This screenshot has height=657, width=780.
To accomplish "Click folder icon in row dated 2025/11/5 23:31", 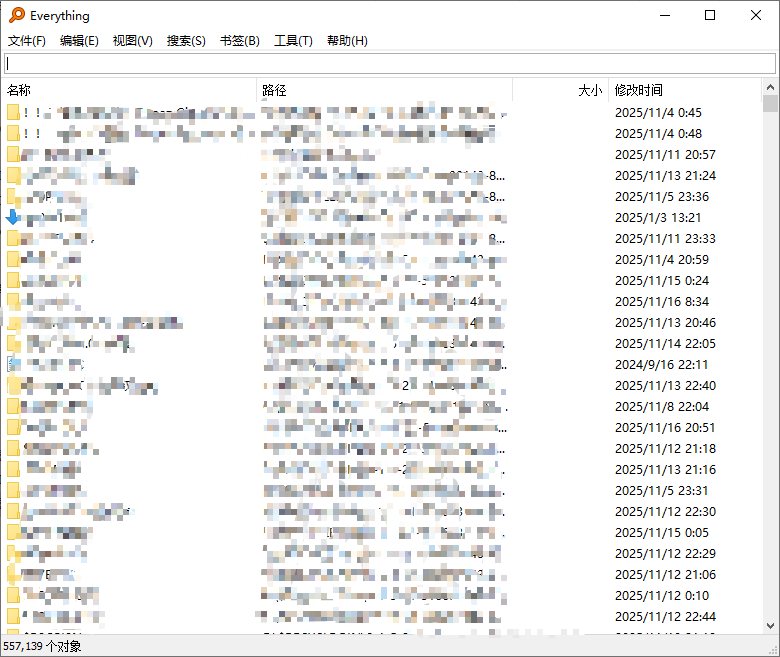I will pyautogui.click(x=13, y=490).
